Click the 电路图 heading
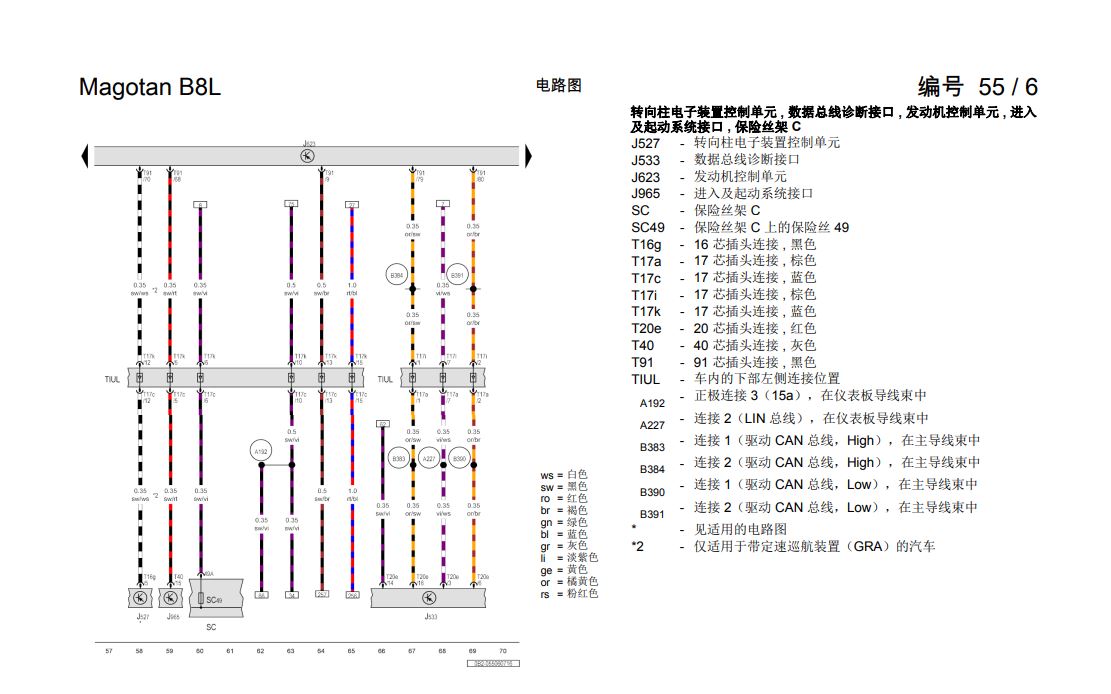Image resolution: width=1111 pixels, height=694 pixels. pyautogui.click(x=559, y=86)
